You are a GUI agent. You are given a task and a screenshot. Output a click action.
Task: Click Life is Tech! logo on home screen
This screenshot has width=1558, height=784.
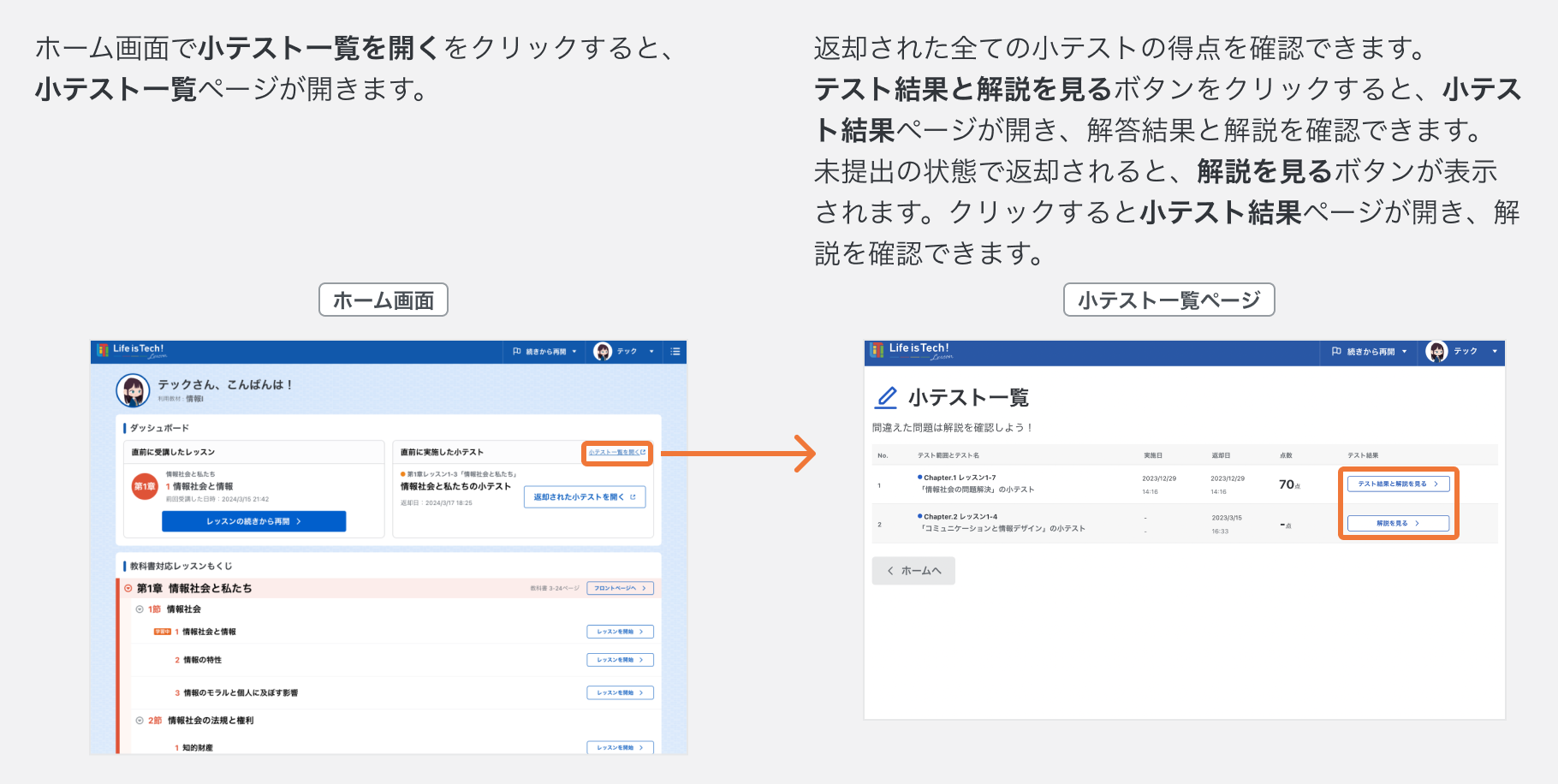[x=131, y=350]
